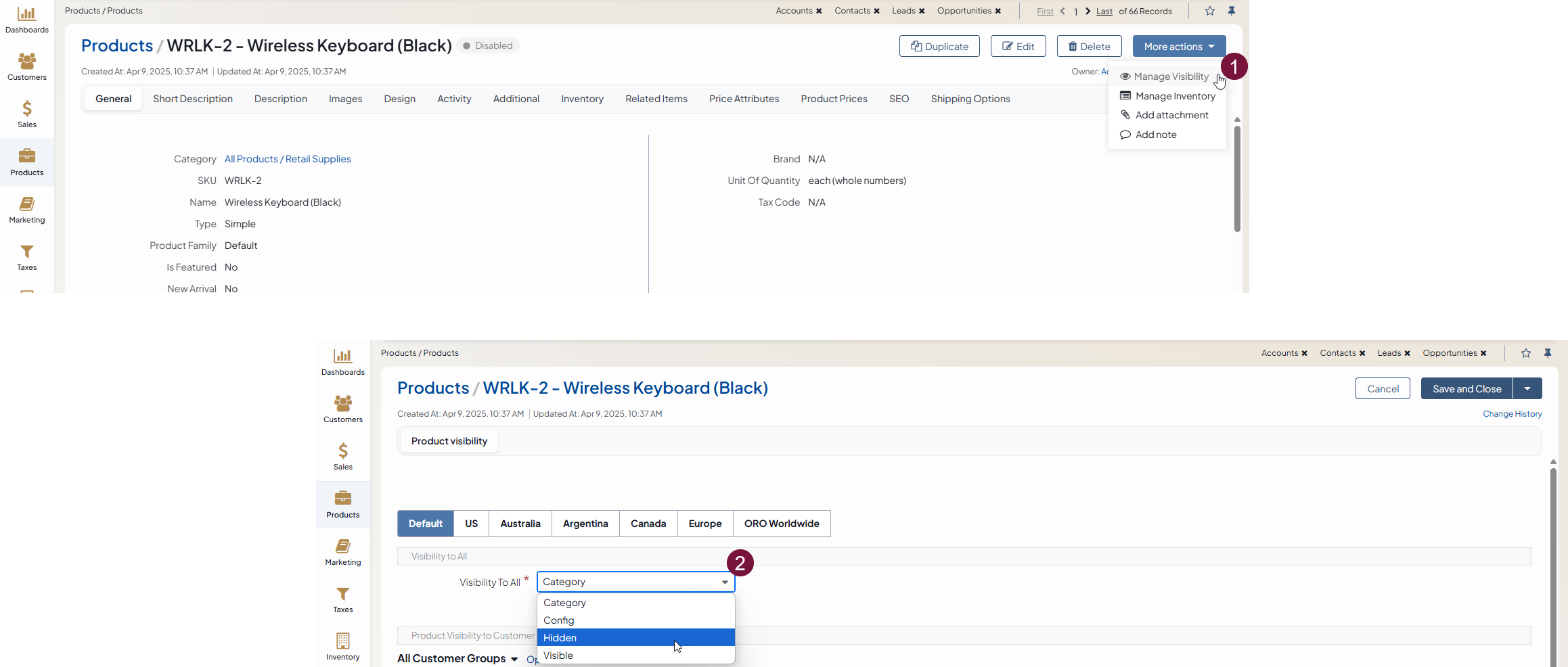Go to next record with the right chevron
Screen dimensions: 1568x667
pyautogui.click(x=1088, y=11)
